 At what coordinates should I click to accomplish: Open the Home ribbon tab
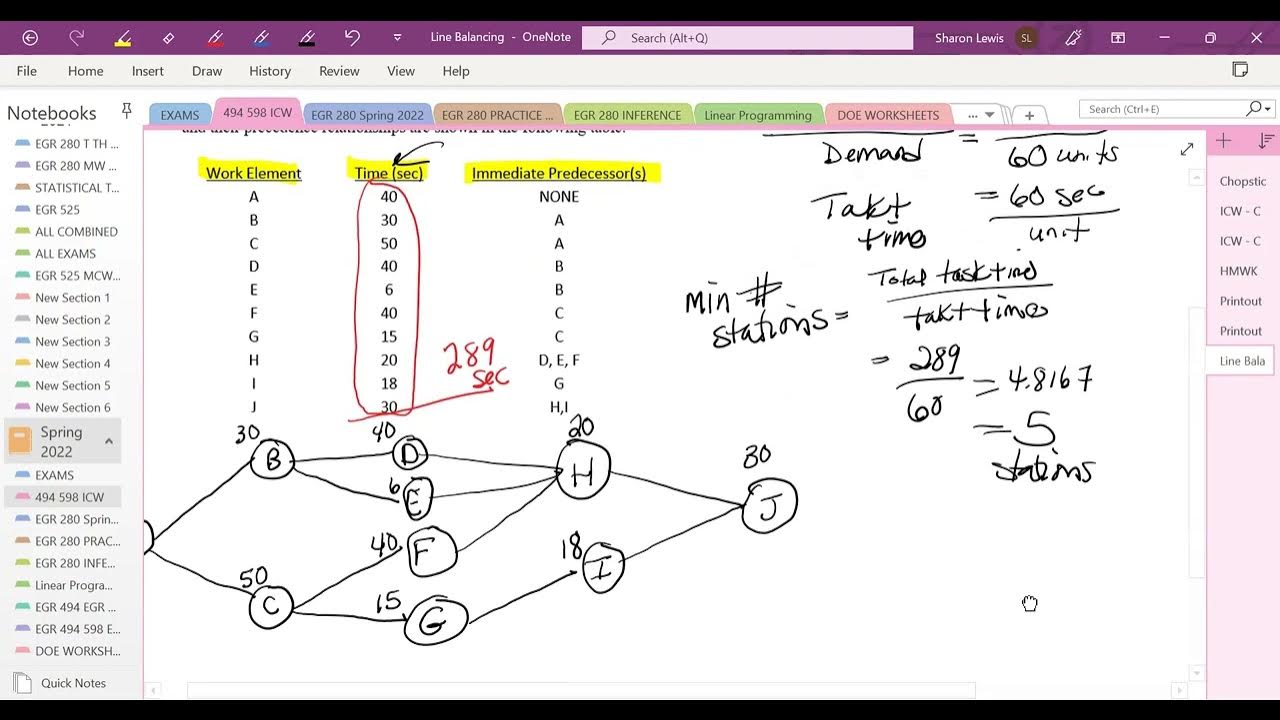point(85,71)
